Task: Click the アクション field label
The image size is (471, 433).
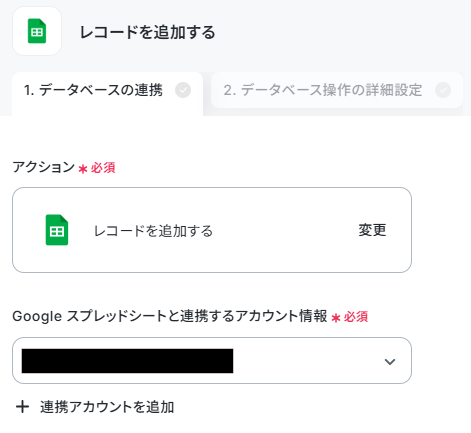Action: click(x=44, y=167)
